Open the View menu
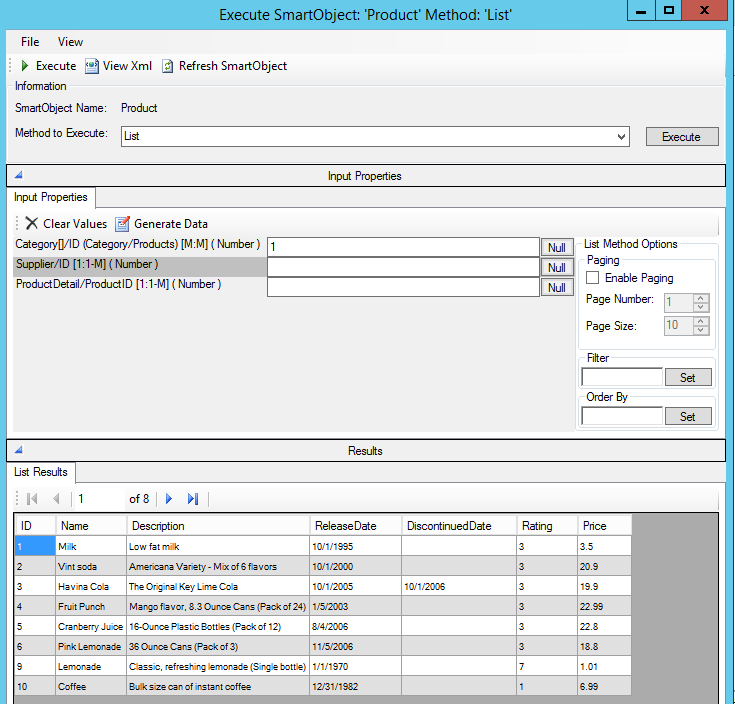The width and height of the screenshot is (735, 704). tap(70, 42)
